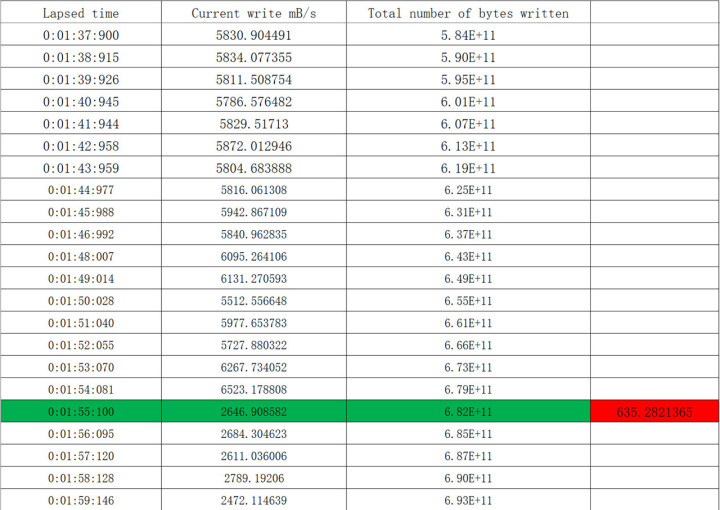Select bytes cell 5.90E+11
This screenshot has width=720, height=510.
click(468, 56)
